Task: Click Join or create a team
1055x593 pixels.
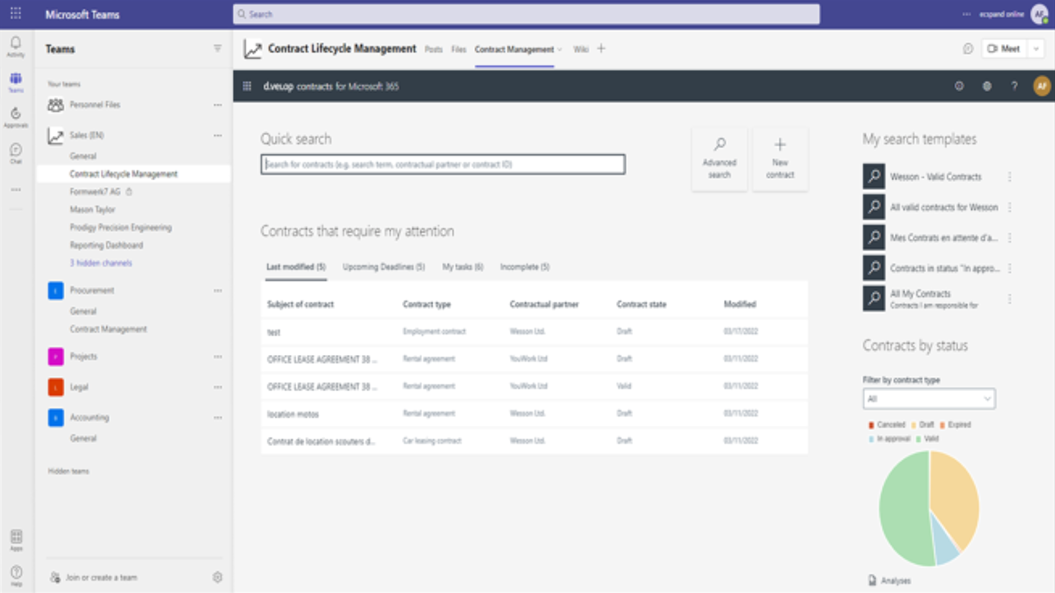Action: [x=101, y=577]
